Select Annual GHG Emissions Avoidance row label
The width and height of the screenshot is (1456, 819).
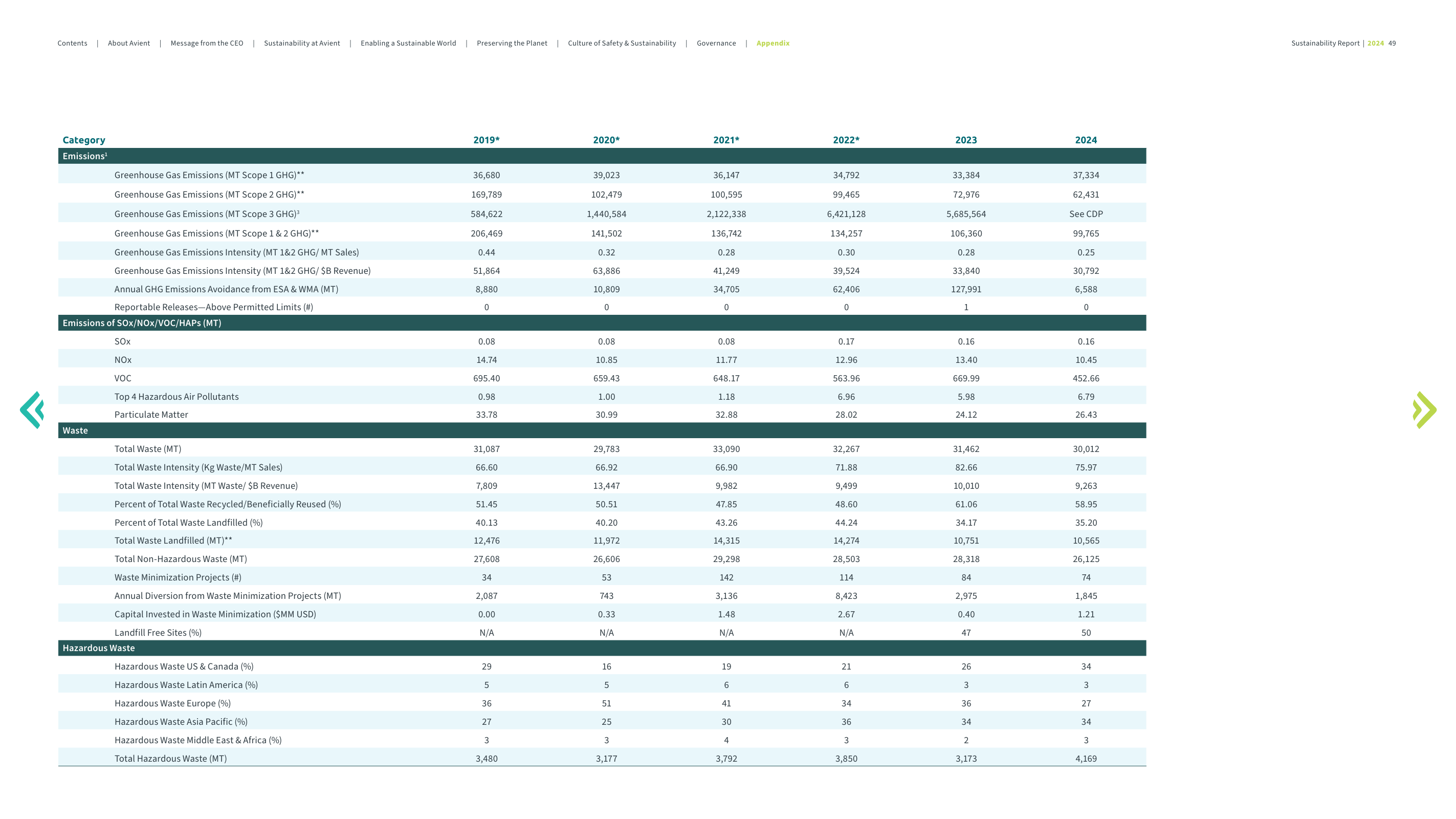click(226, 289)
